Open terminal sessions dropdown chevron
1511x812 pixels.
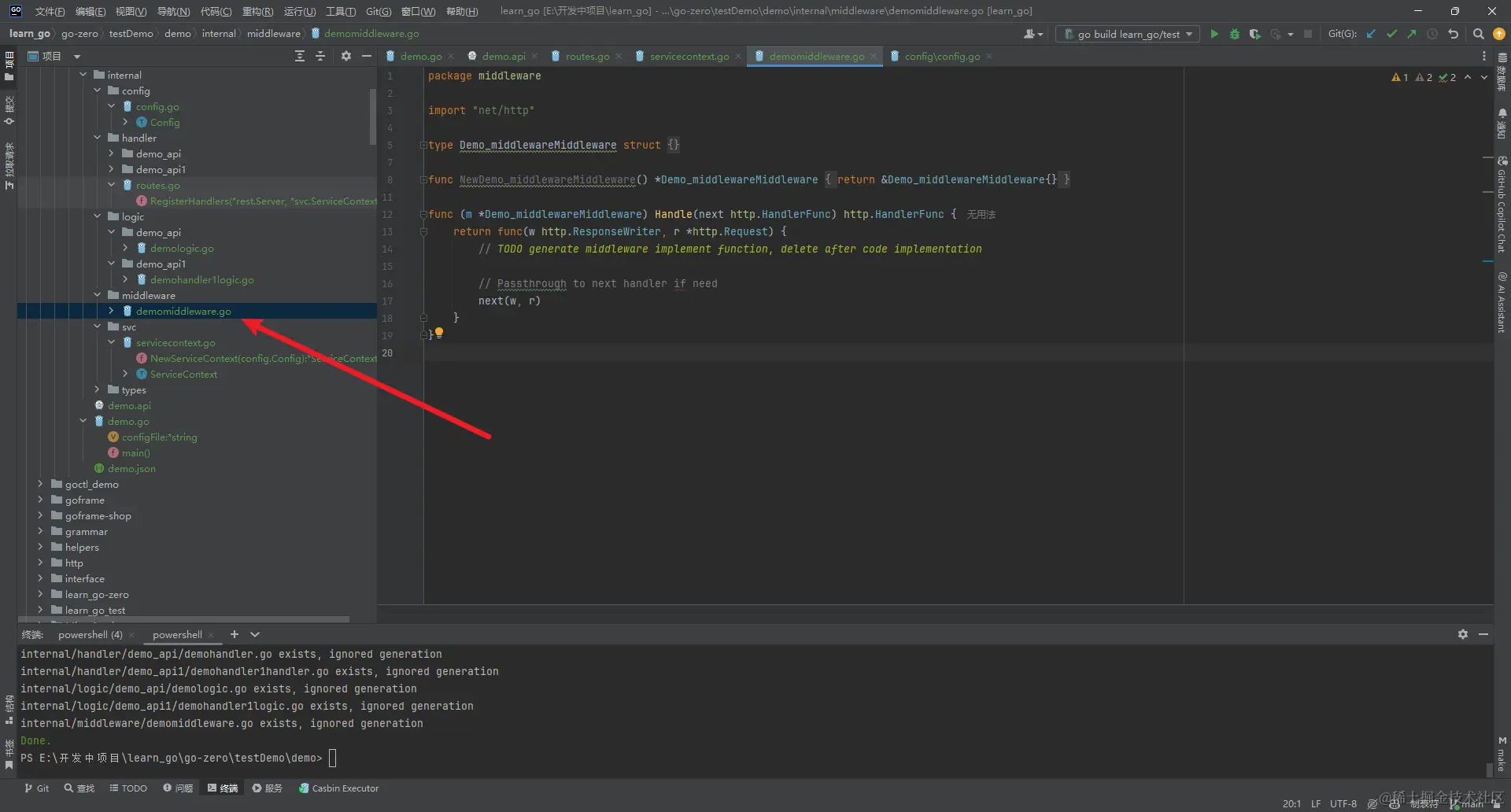(x=255, y=634)
